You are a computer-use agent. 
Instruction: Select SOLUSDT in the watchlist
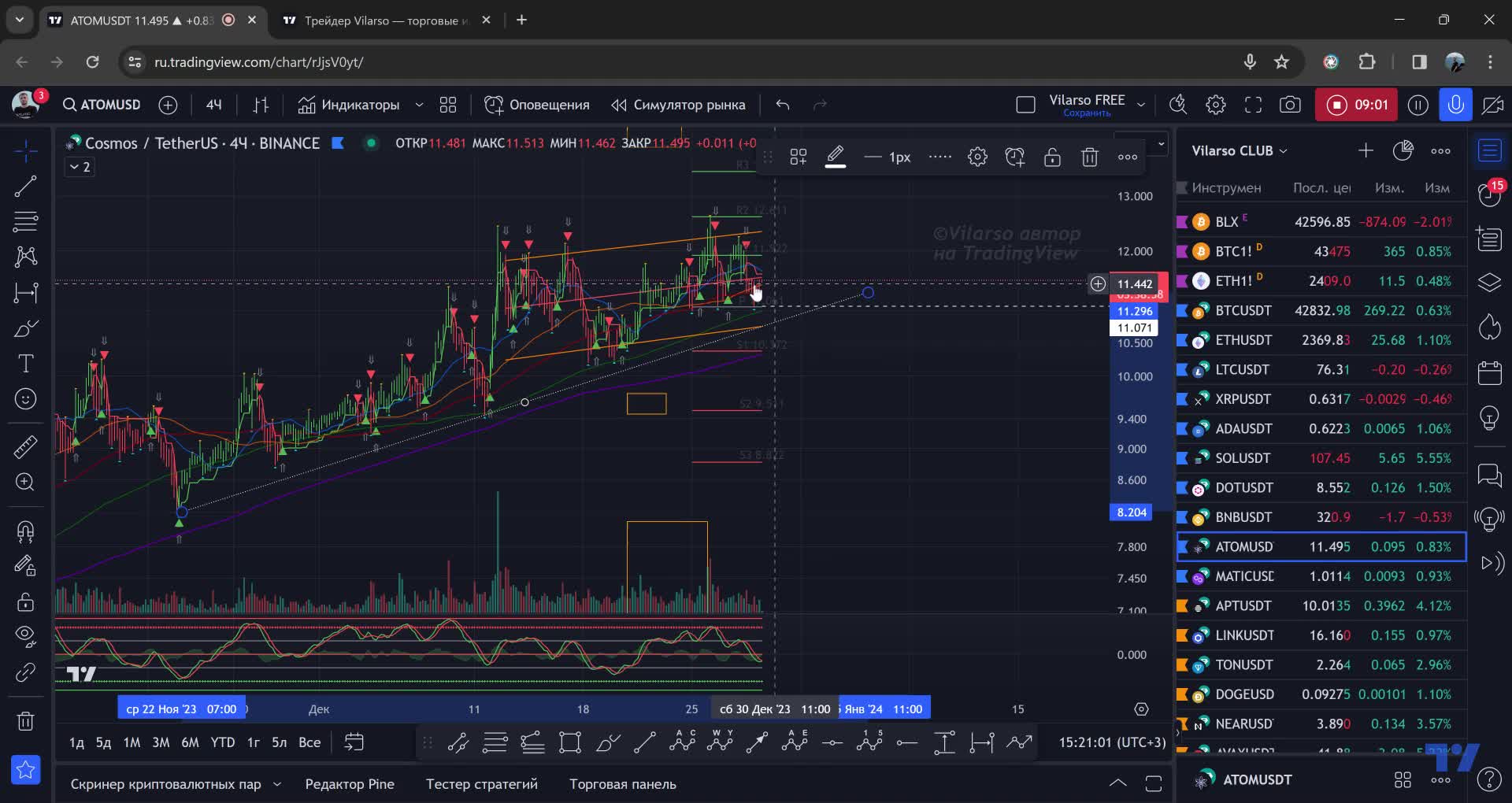(x=1321, y=458)
